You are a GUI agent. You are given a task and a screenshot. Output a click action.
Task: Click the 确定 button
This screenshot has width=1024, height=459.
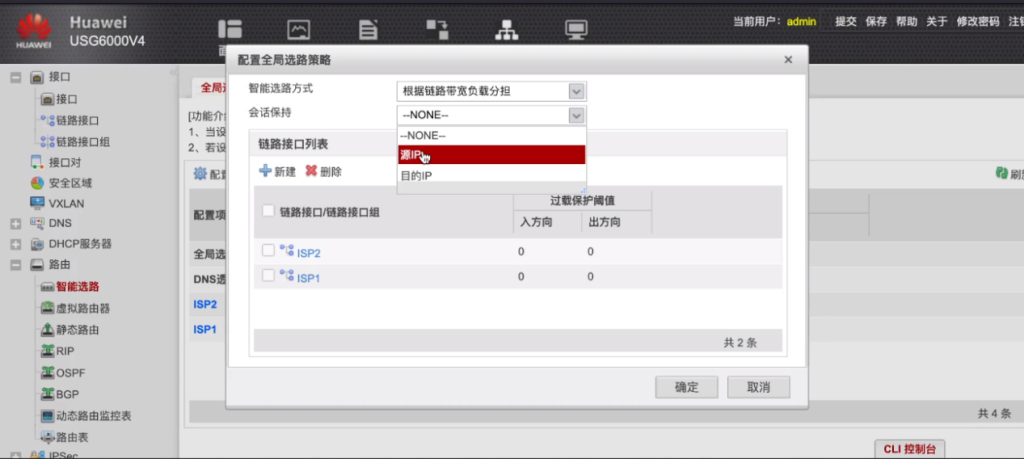[x=686, y=387]
